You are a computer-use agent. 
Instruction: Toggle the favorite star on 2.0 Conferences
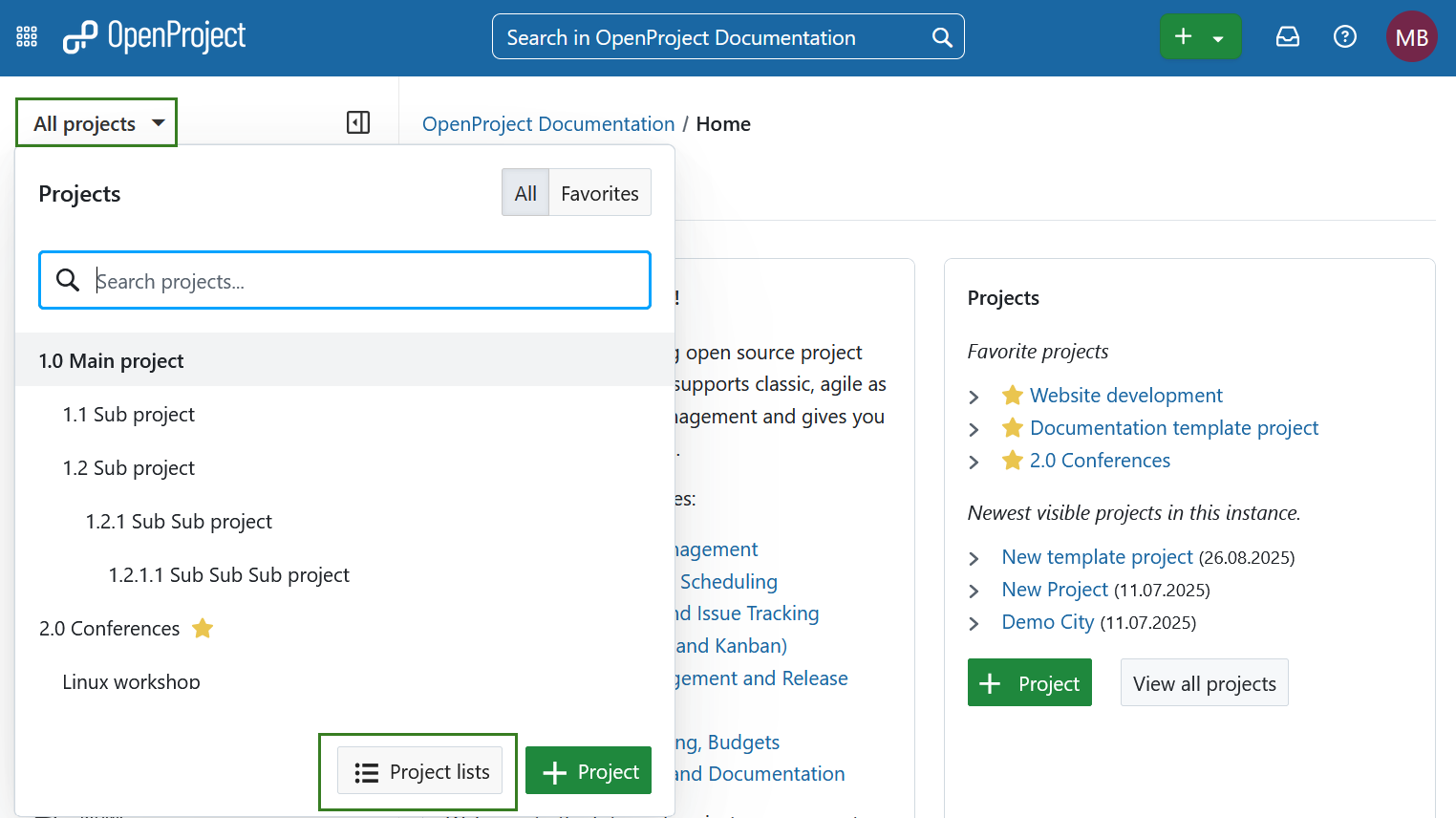coord(203,628)
